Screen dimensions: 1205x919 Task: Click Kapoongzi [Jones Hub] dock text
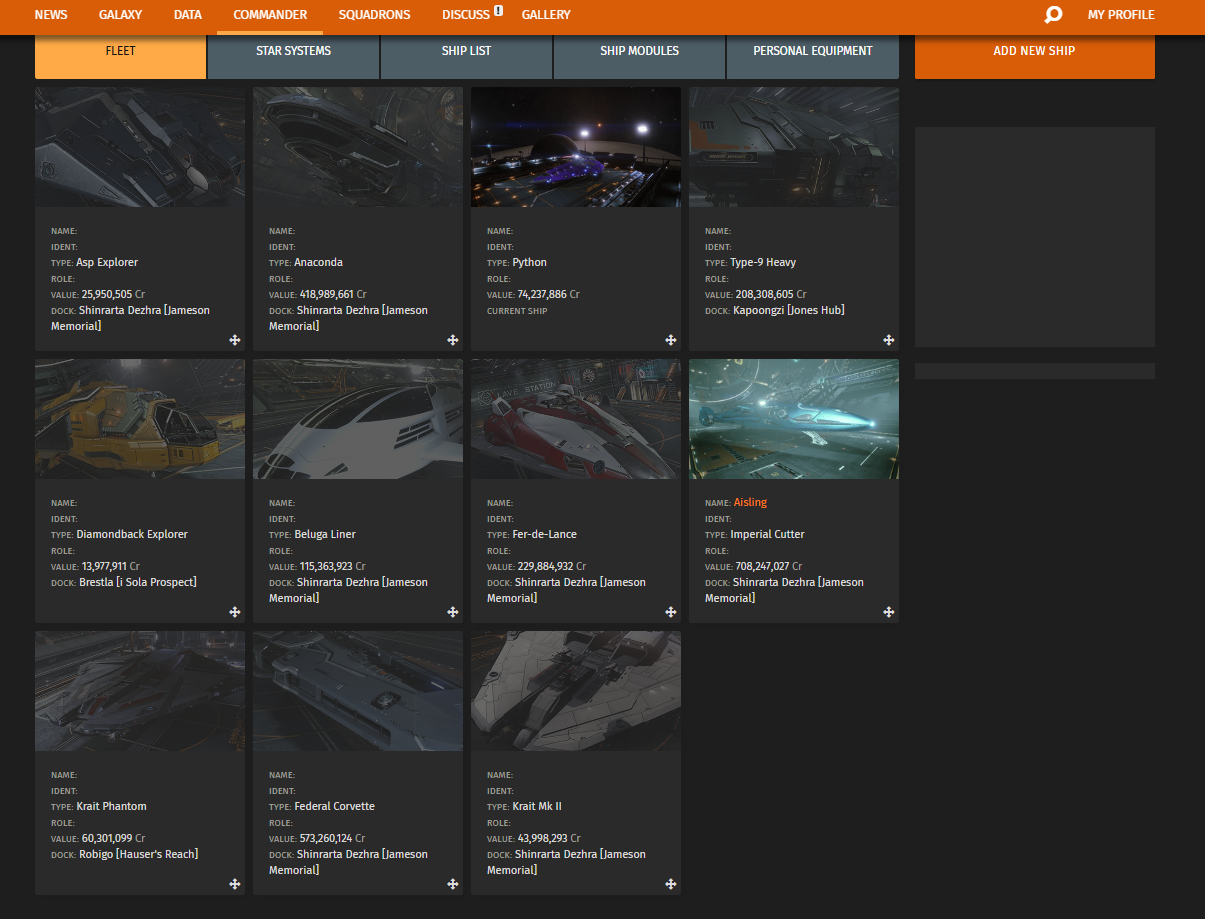pos(788,310)
